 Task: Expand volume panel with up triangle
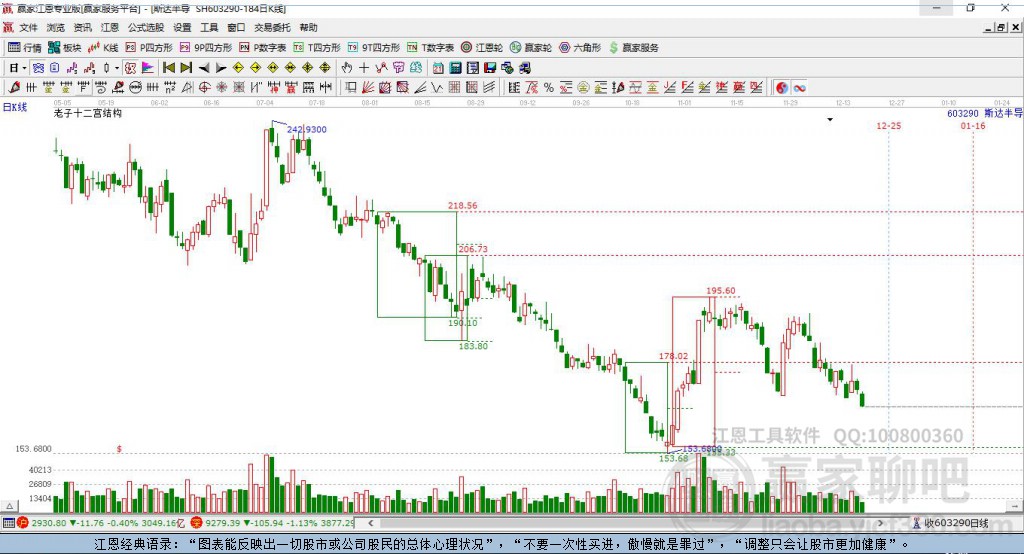point(10,506)
